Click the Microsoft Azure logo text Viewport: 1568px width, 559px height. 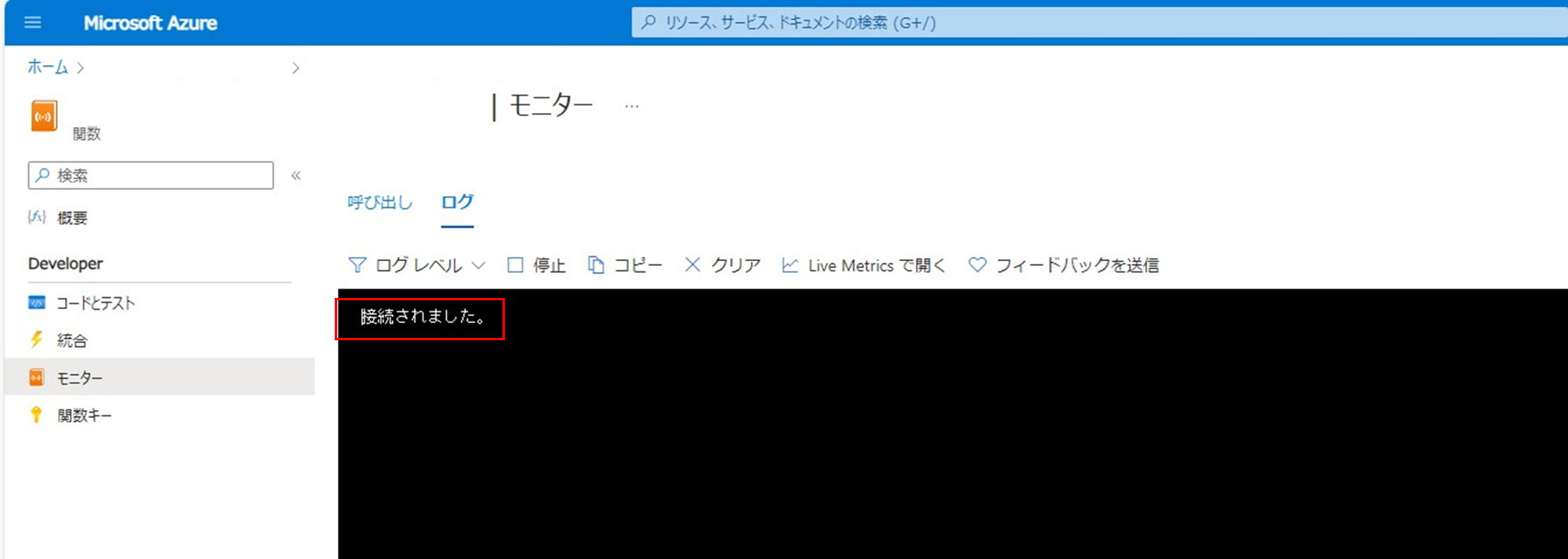coord(151,23)
